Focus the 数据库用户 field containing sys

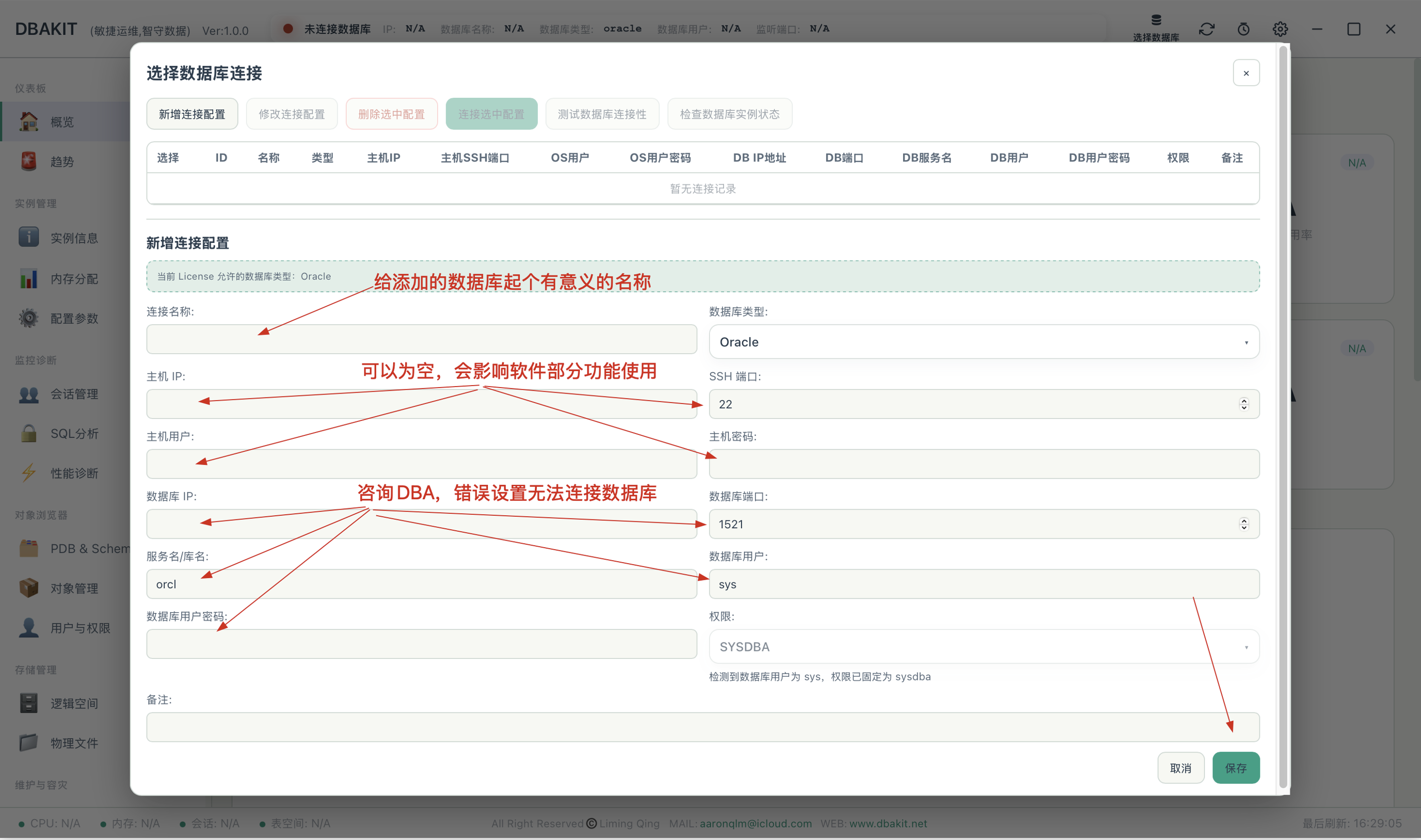pos(984,584)
